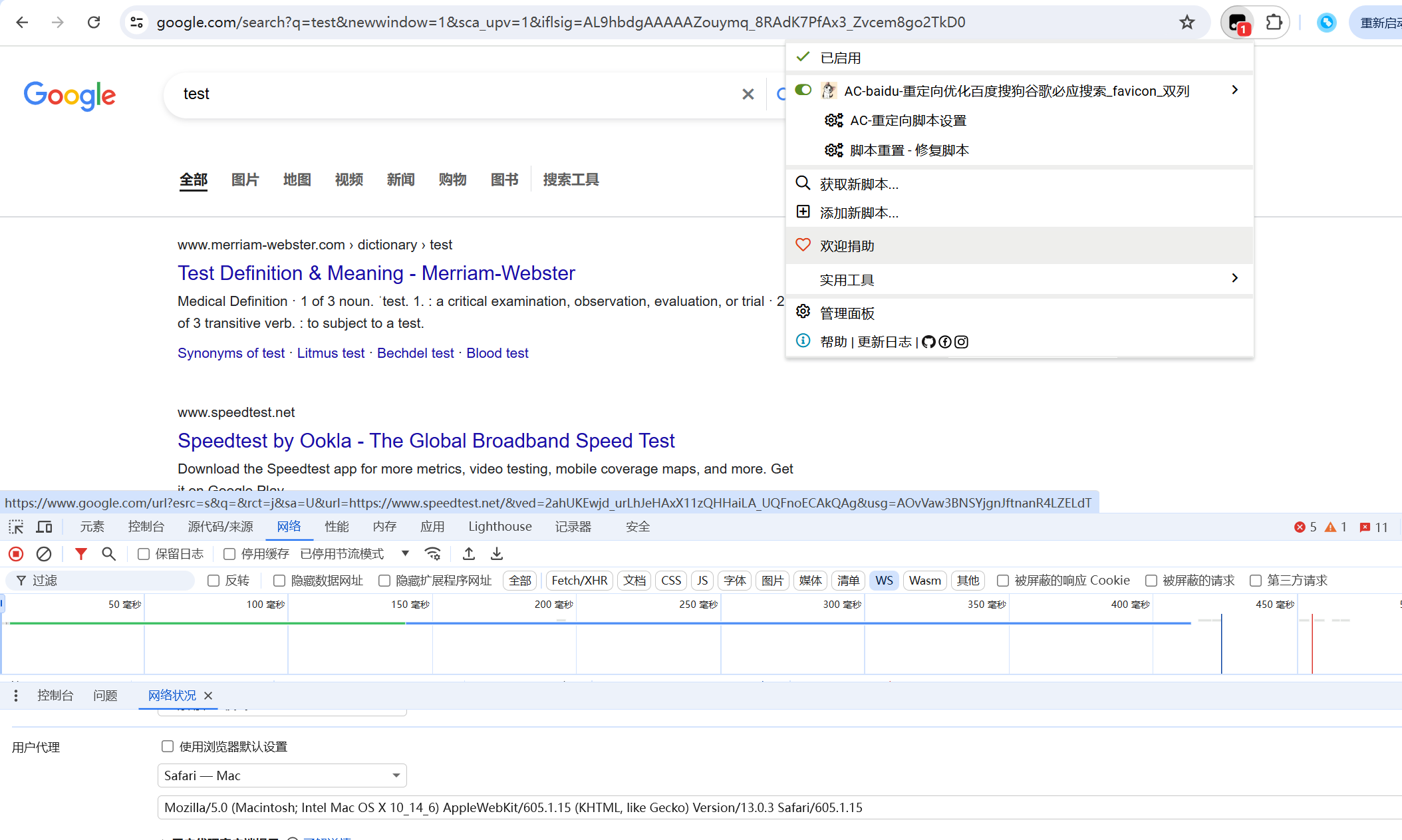Check the 停用缓存 checkbox
The height and width of the screenshot is (840, 1402).
[x=229, y=554]
